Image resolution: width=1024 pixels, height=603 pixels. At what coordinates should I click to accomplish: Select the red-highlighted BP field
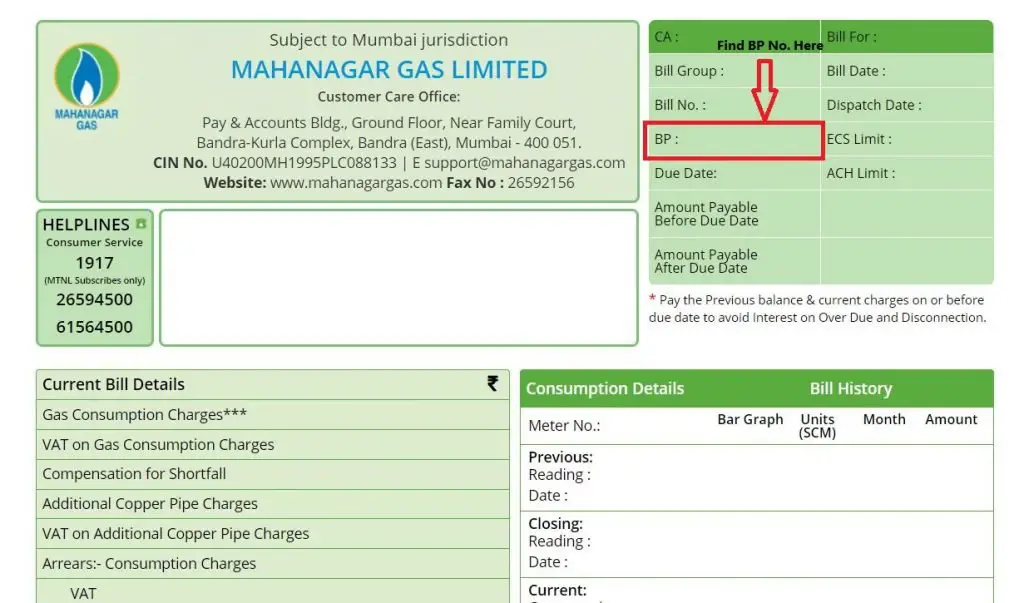733,140
